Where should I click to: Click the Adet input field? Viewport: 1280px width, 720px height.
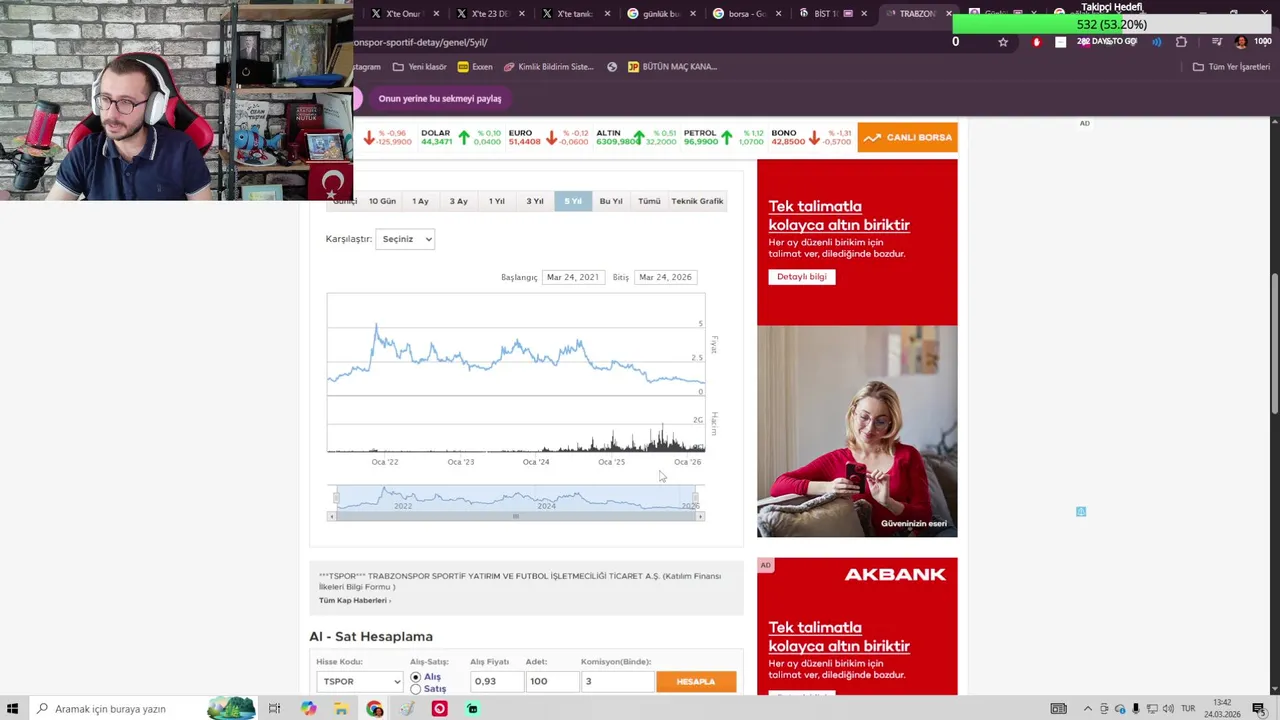point(551,682)
